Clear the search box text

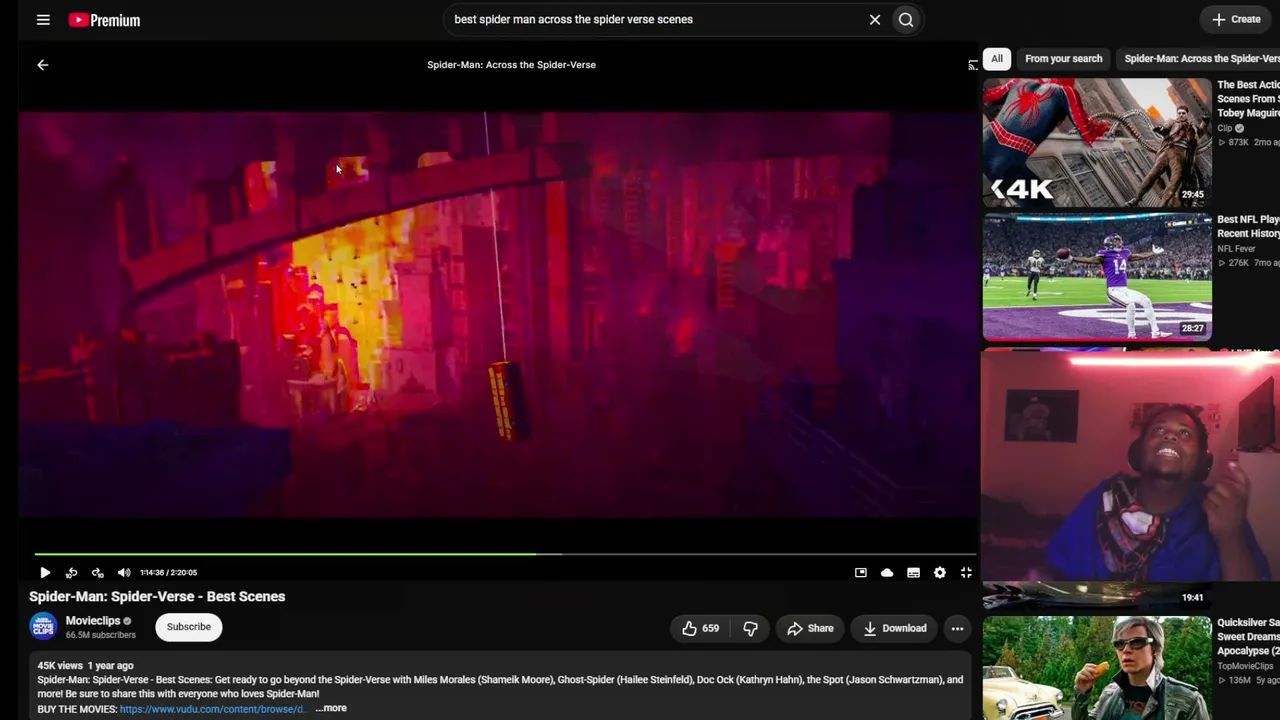tap(875, 19)
